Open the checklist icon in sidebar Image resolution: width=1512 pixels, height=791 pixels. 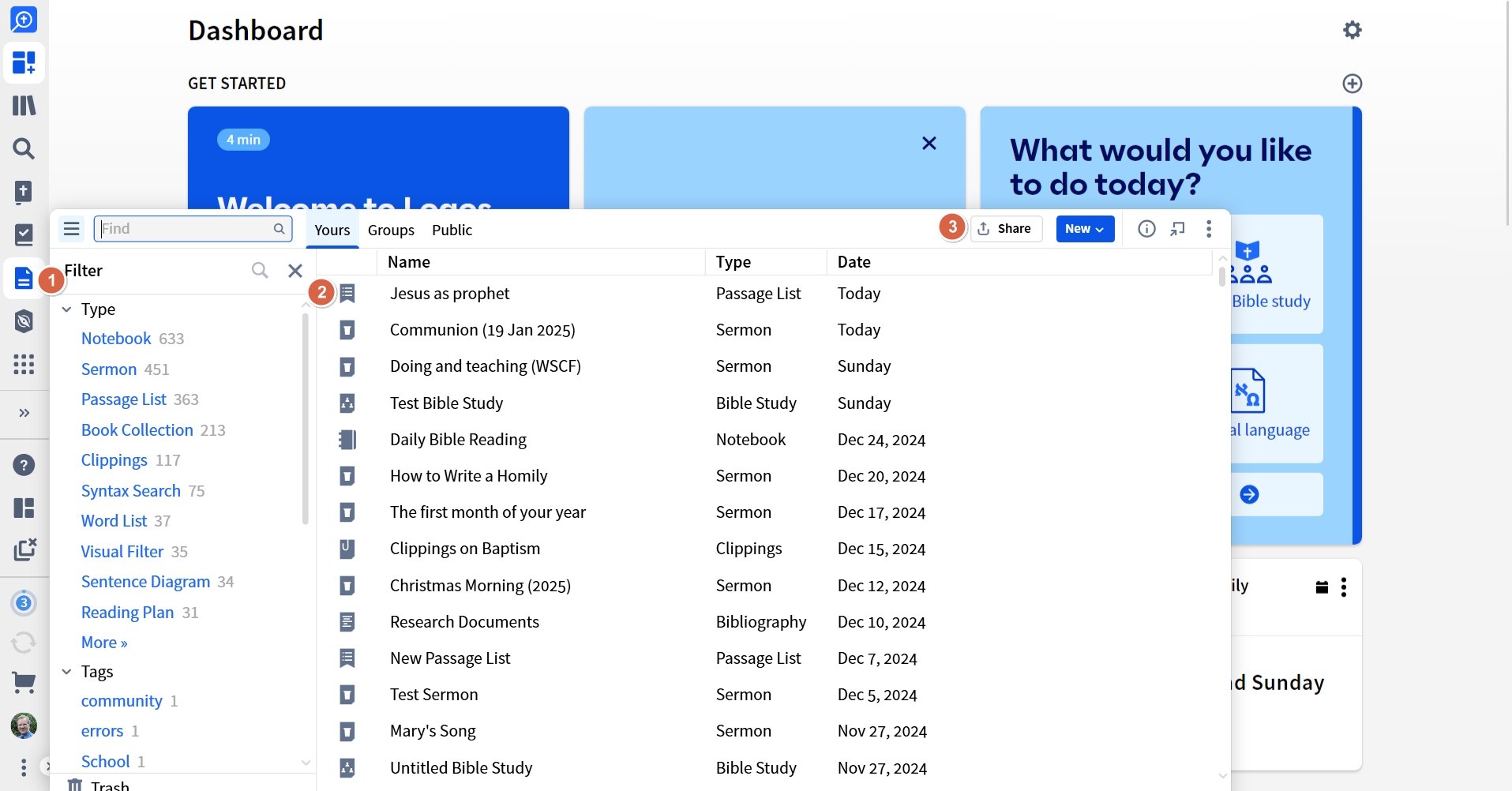click(x=24, y=234)
